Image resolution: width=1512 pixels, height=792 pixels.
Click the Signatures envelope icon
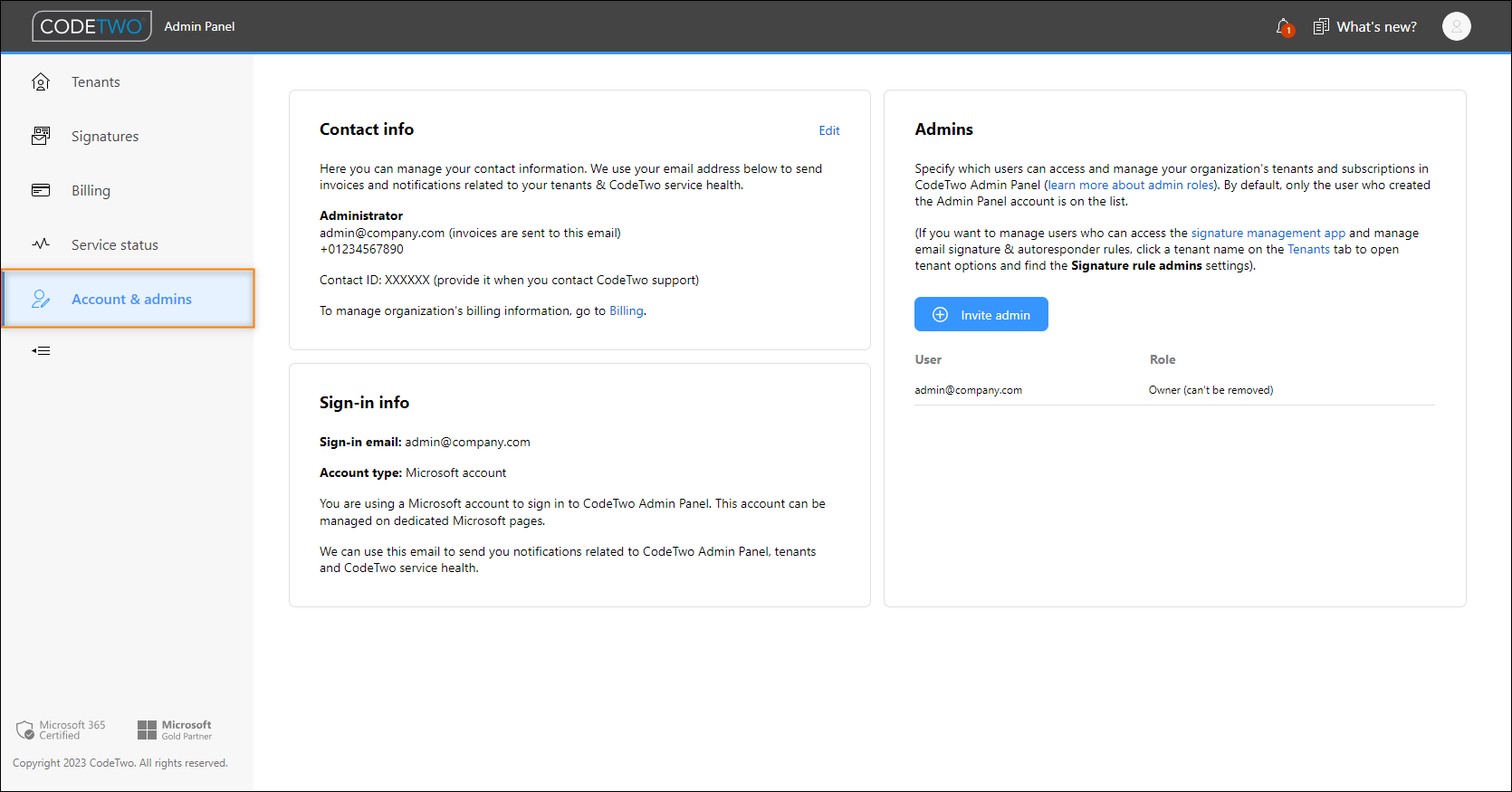coord(41,137)
